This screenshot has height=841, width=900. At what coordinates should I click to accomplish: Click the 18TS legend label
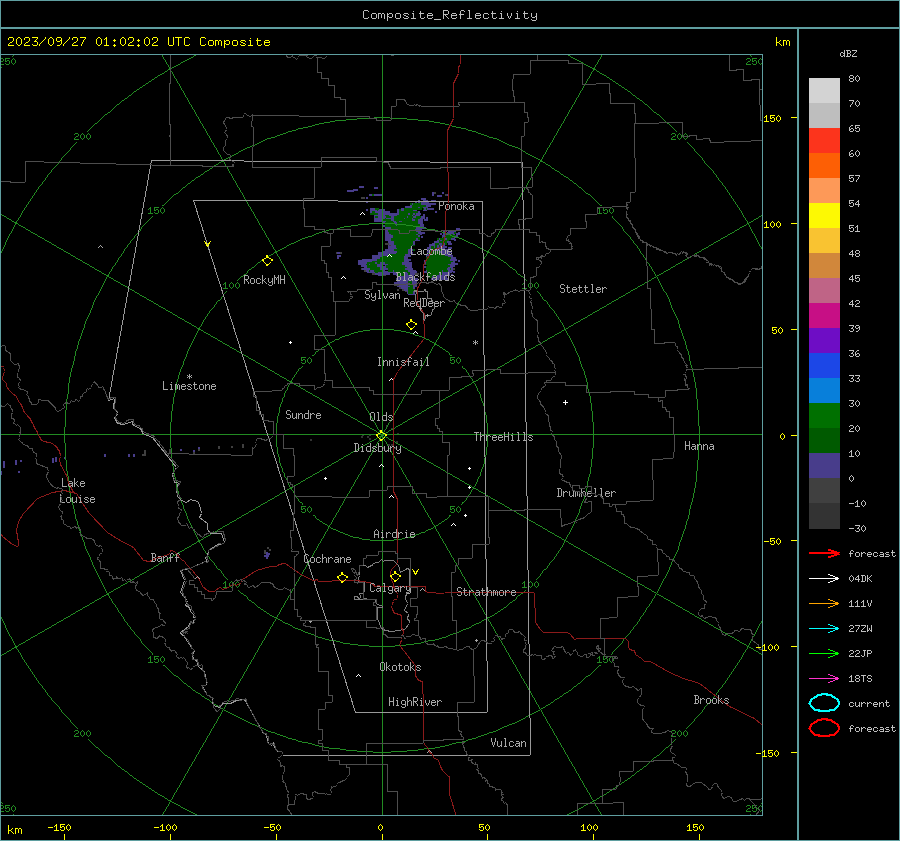pos(860,679)
